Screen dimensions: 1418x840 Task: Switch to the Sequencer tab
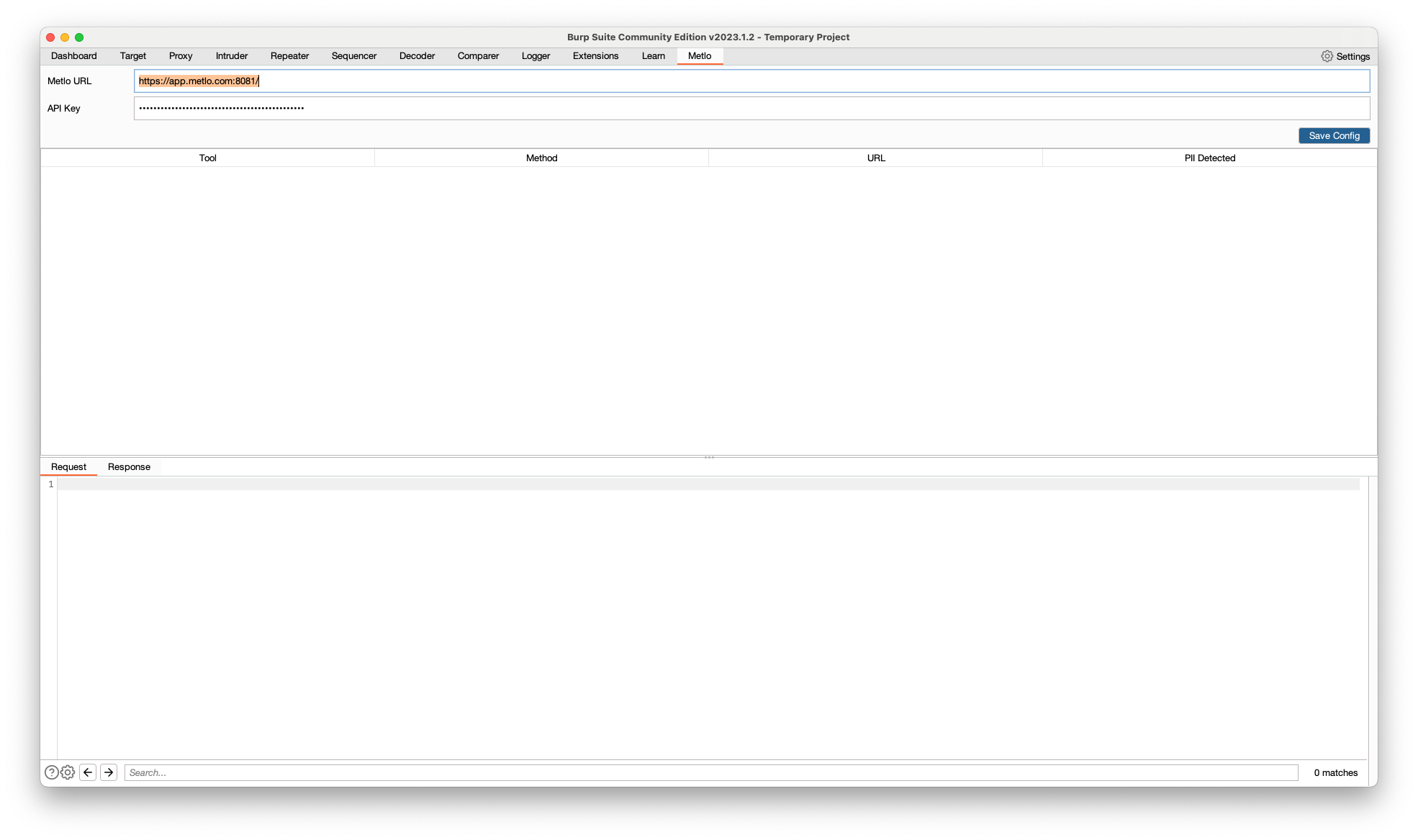(353, 55)
